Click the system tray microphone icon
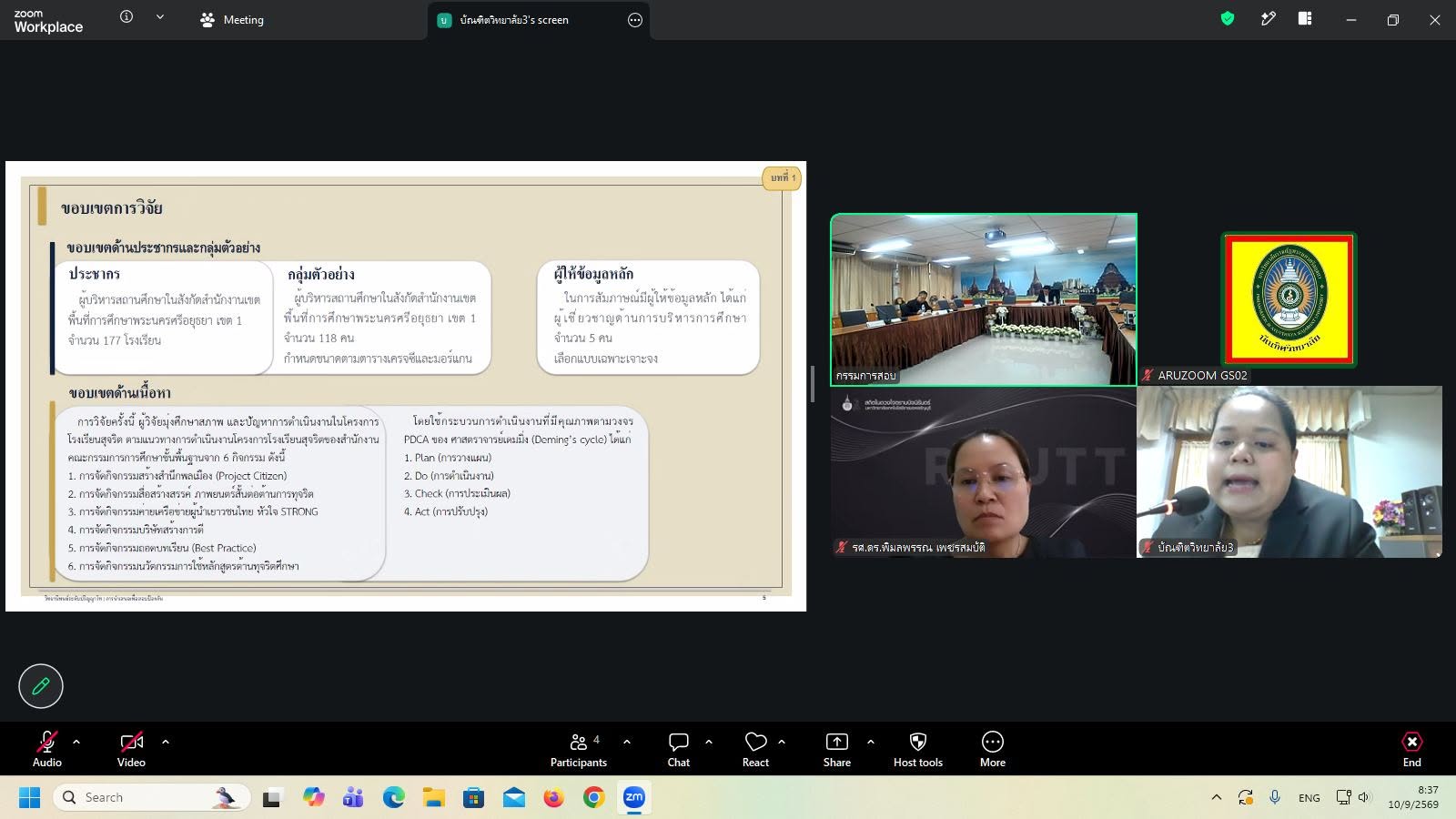Image resolution: width=1456 pixels, height=819 pixels. (1275, 797)
